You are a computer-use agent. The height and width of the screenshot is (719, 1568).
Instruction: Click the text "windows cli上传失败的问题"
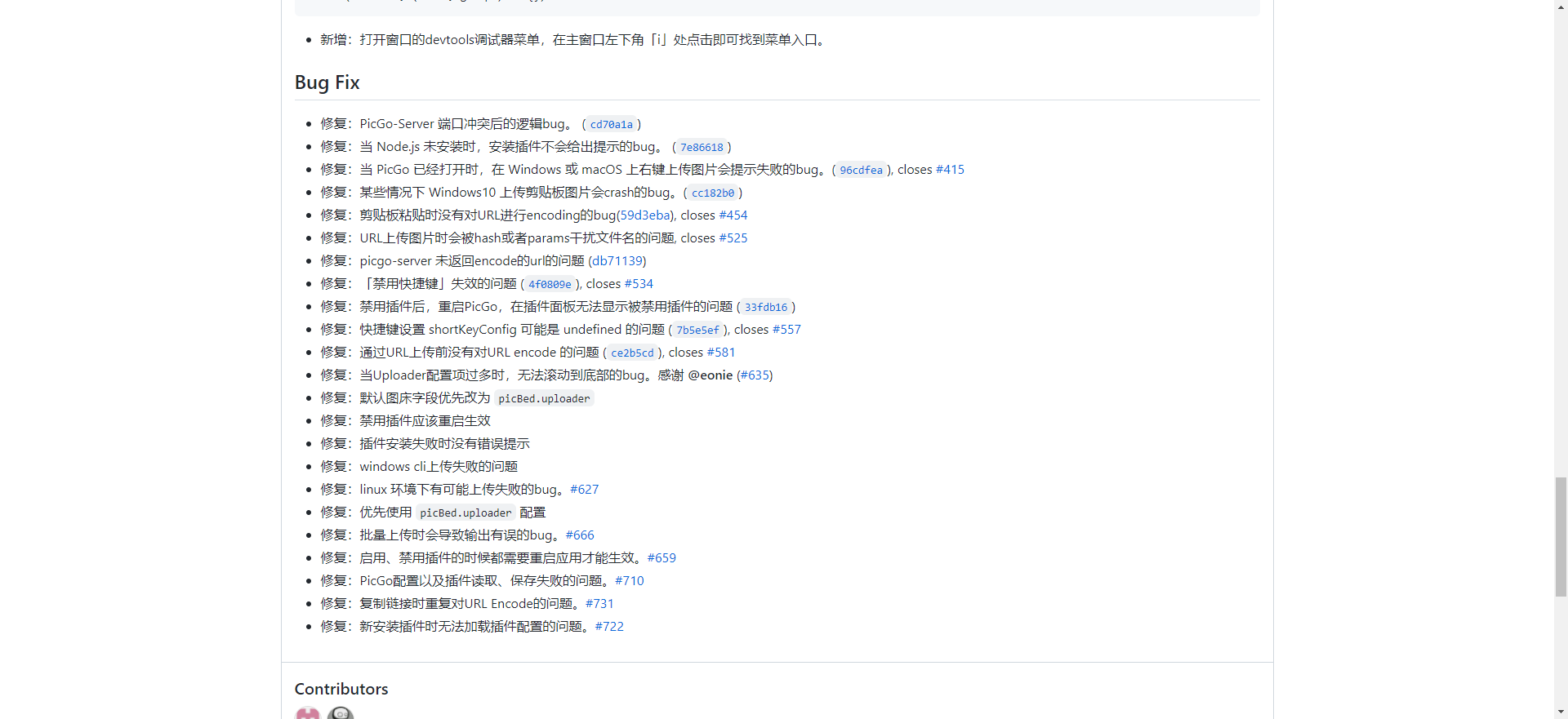[439, 467]
